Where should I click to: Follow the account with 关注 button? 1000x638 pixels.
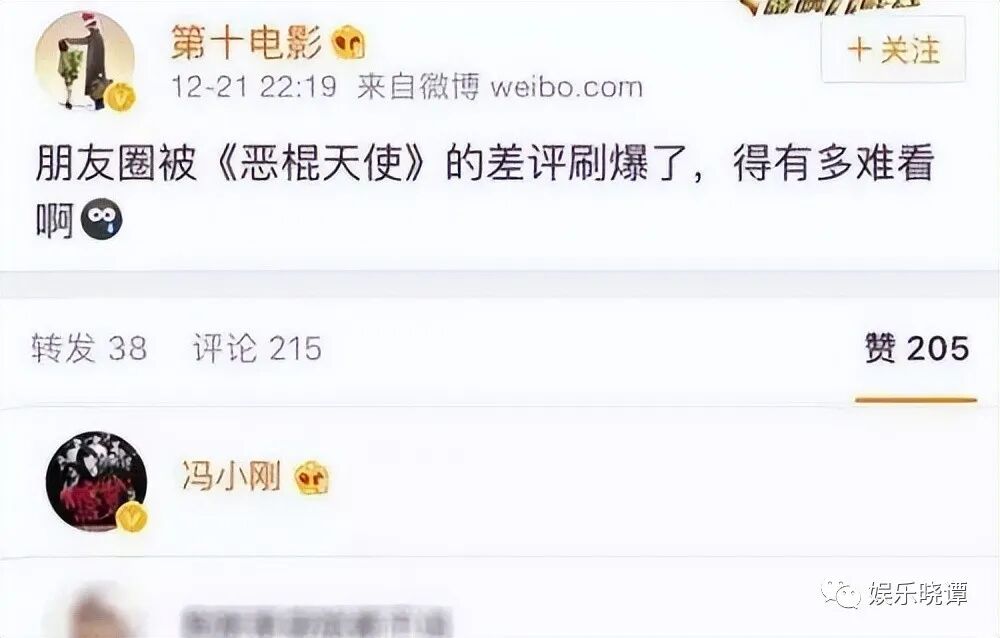(x=893, y=50)
